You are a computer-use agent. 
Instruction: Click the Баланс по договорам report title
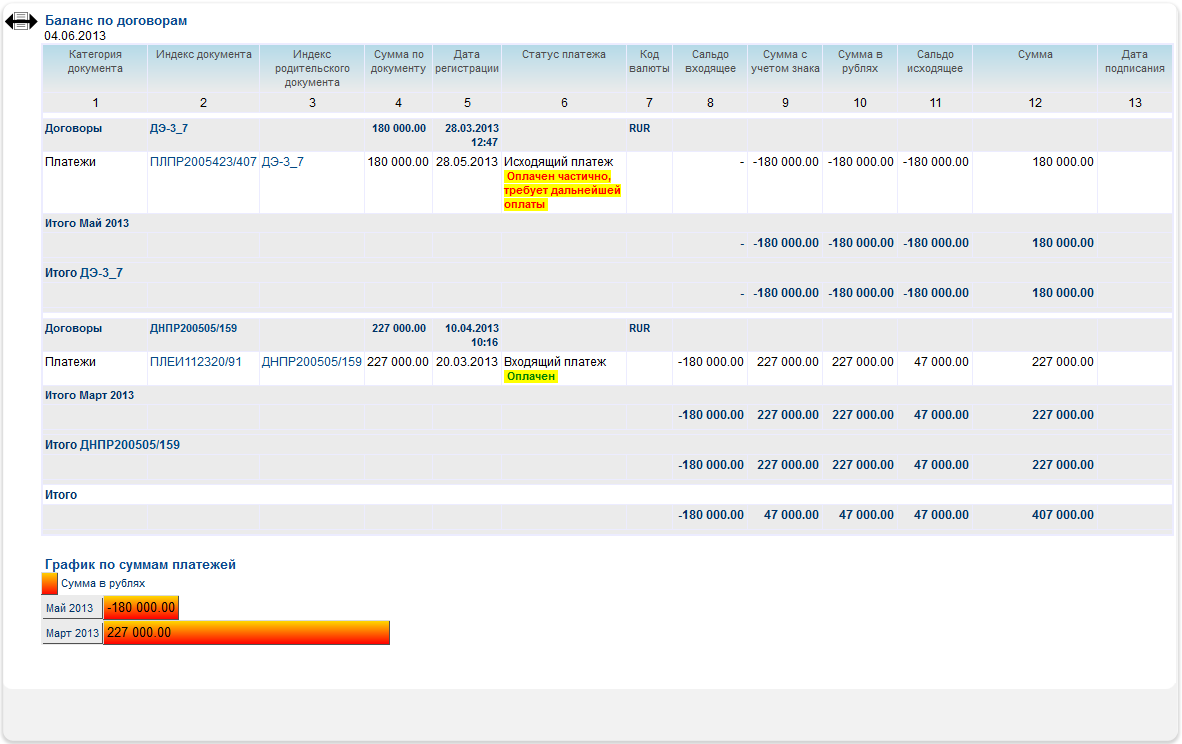(x=116, y=20)
